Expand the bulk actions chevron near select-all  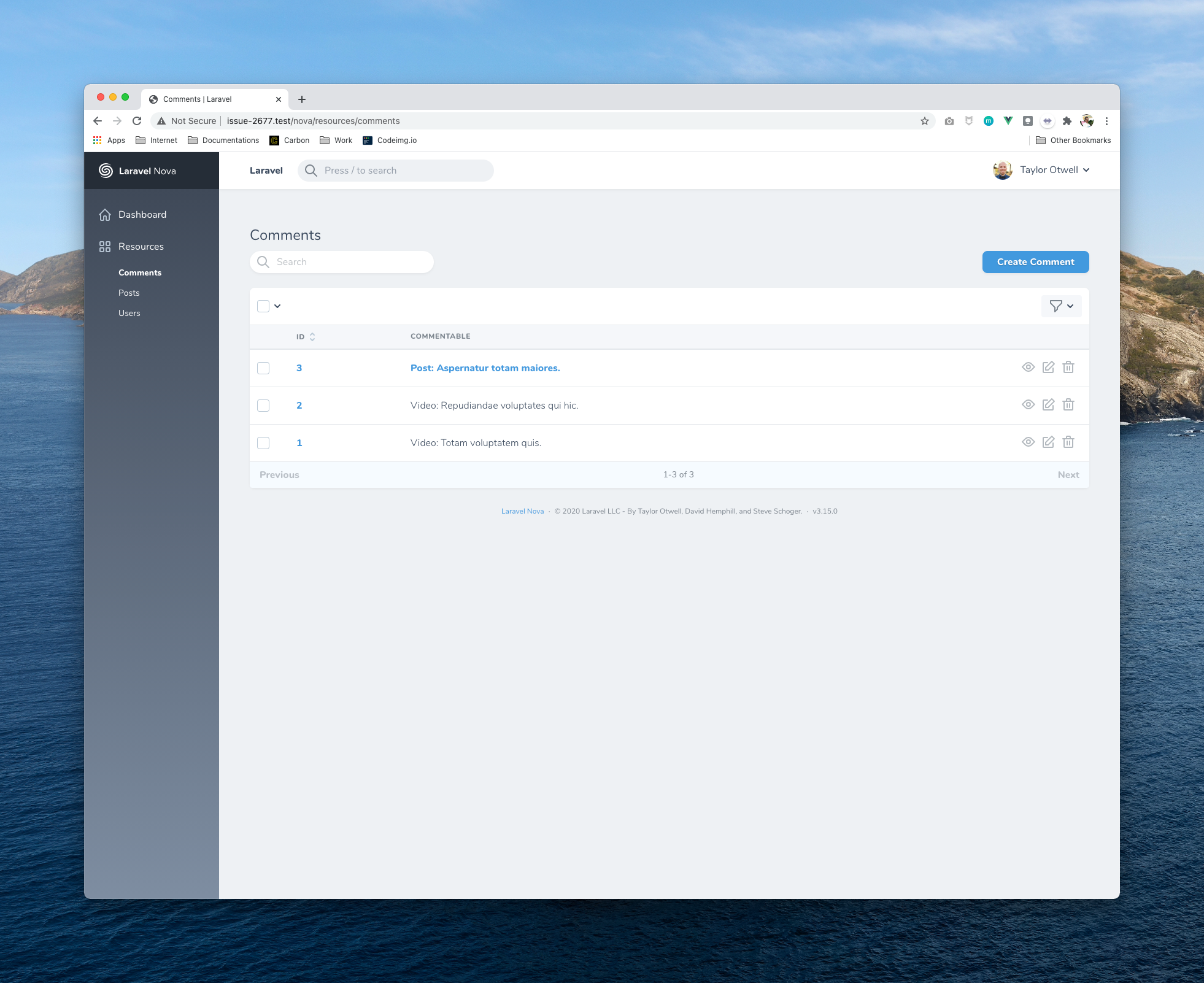(277, 305)
